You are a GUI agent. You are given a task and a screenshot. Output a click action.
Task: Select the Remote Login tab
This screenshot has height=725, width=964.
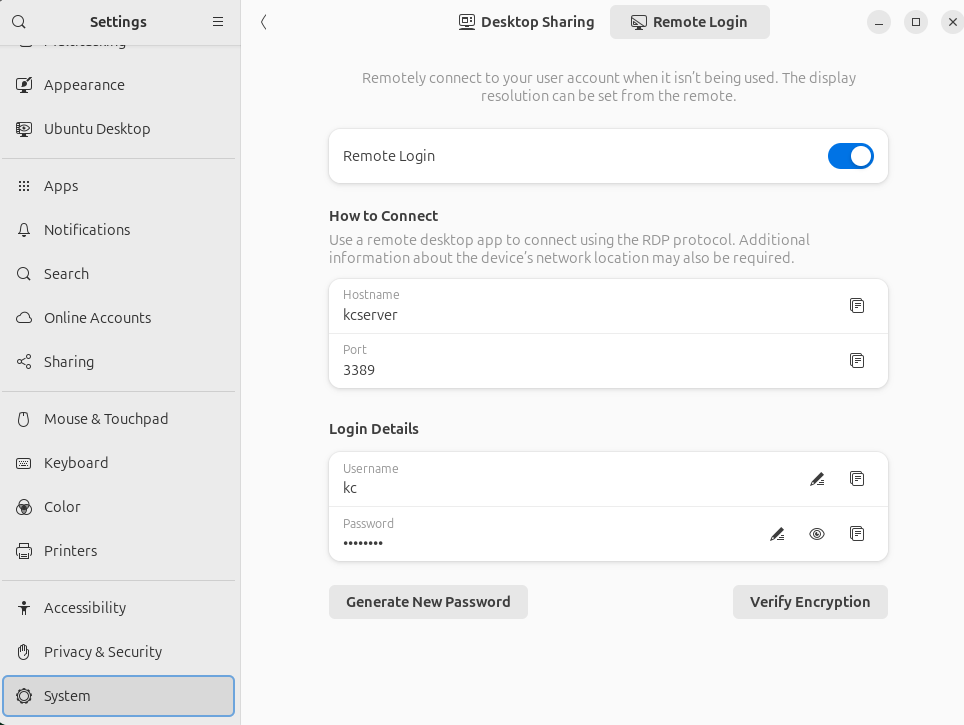point(689,21)
